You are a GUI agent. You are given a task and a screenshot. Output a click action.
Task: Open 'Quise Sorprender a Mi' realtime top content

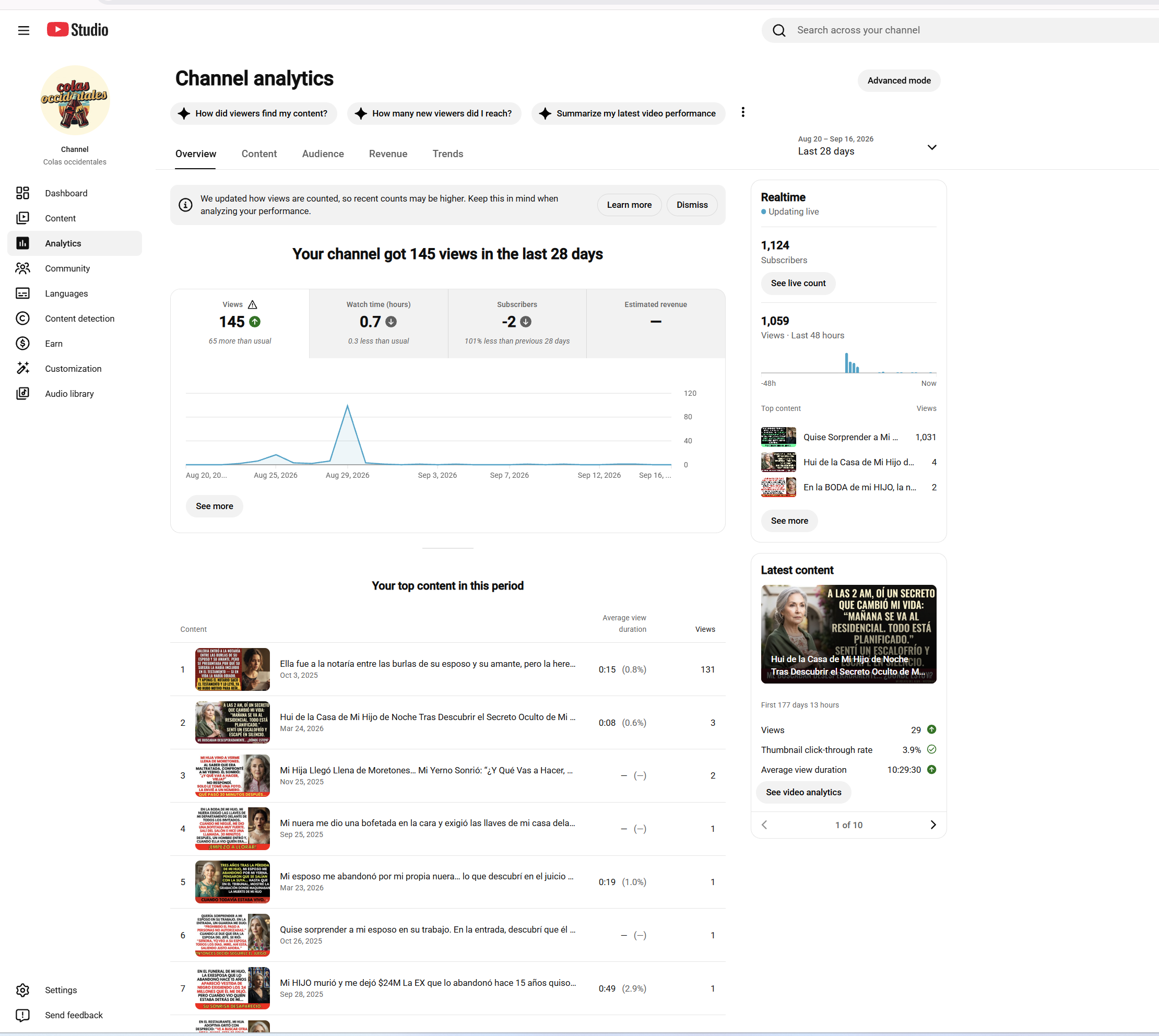[848, 437]
